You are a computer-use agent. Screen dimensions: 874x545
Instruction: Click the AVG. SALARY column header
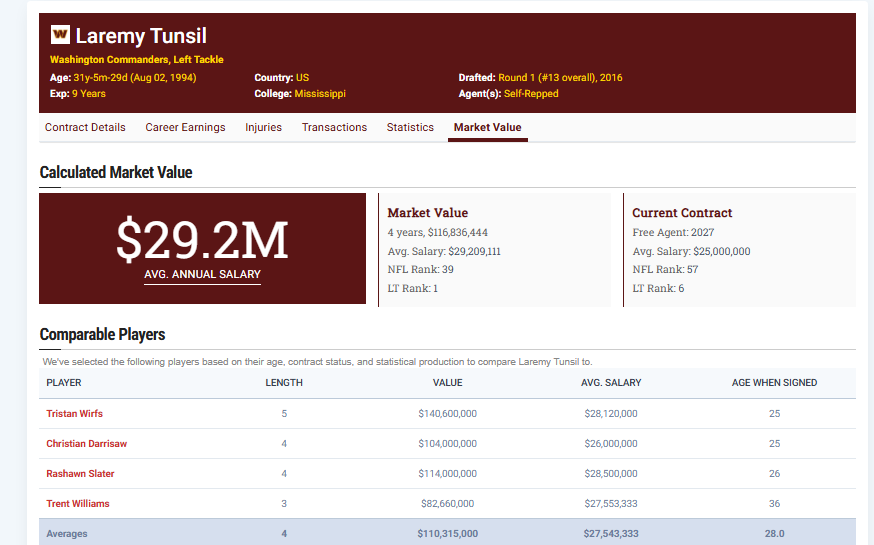(x=611, y=383)
